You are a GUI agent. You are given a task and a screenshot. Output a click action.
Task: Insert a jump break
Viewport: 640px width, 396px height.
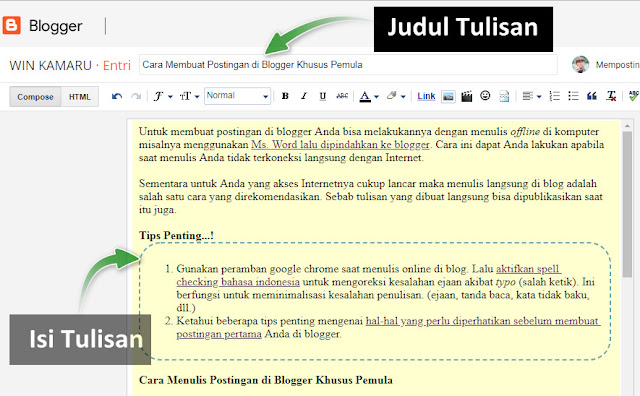pos(504,96)
